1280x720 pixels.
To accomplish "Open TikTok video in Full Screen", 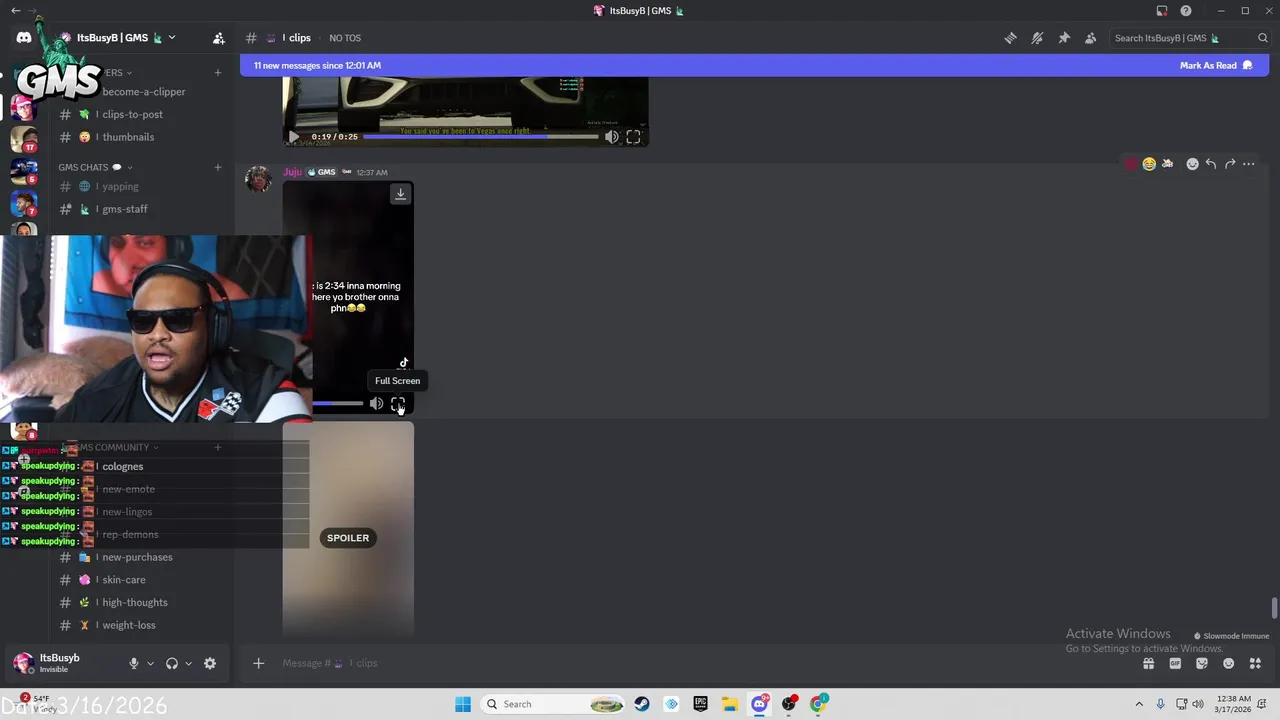I will click(x=398, y=404).
